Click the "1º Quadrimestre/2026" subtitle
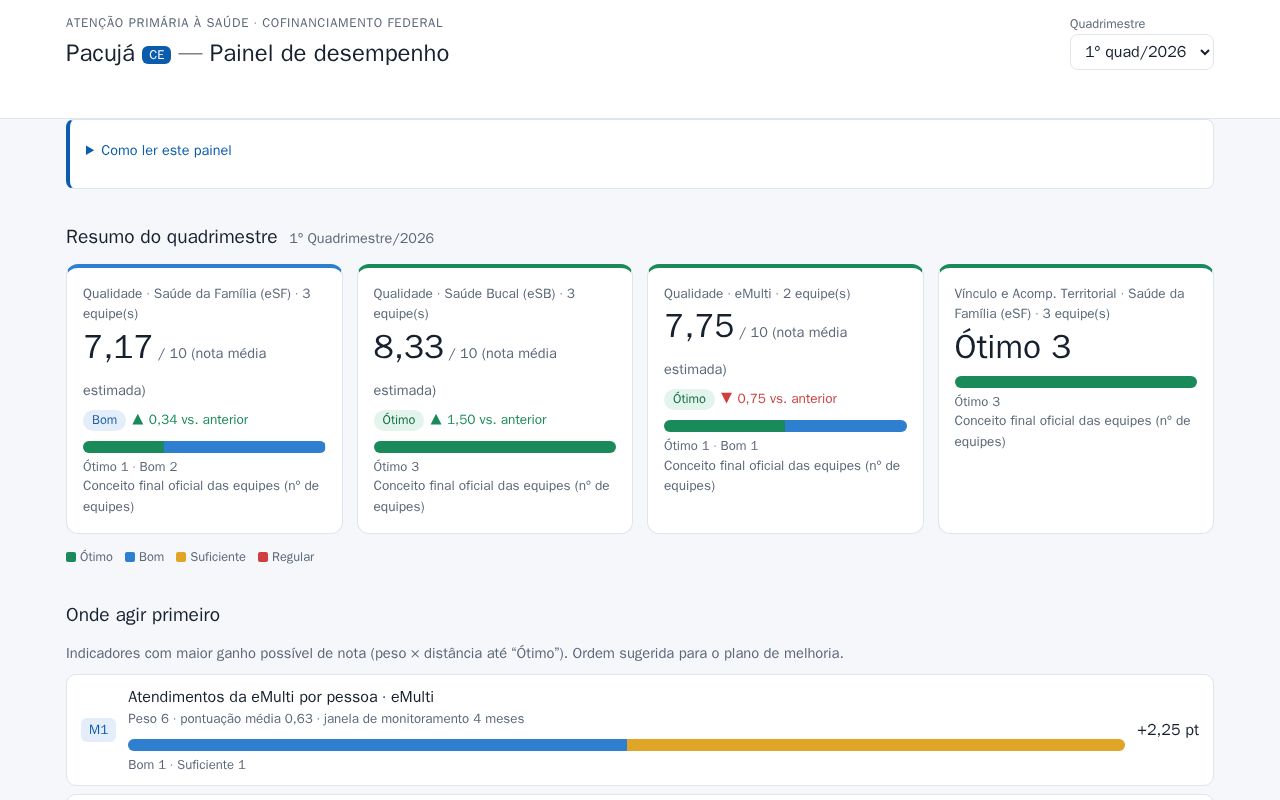The height and width of the screenshot is (800, 1280). coord(362,238)
